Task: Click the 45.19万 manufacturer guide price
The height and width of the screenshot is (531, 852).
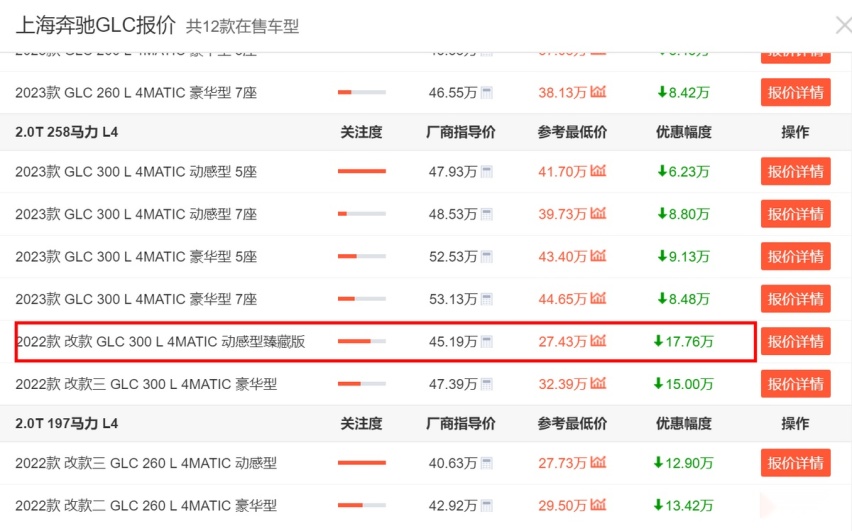Action: click(x=453, y=341)
